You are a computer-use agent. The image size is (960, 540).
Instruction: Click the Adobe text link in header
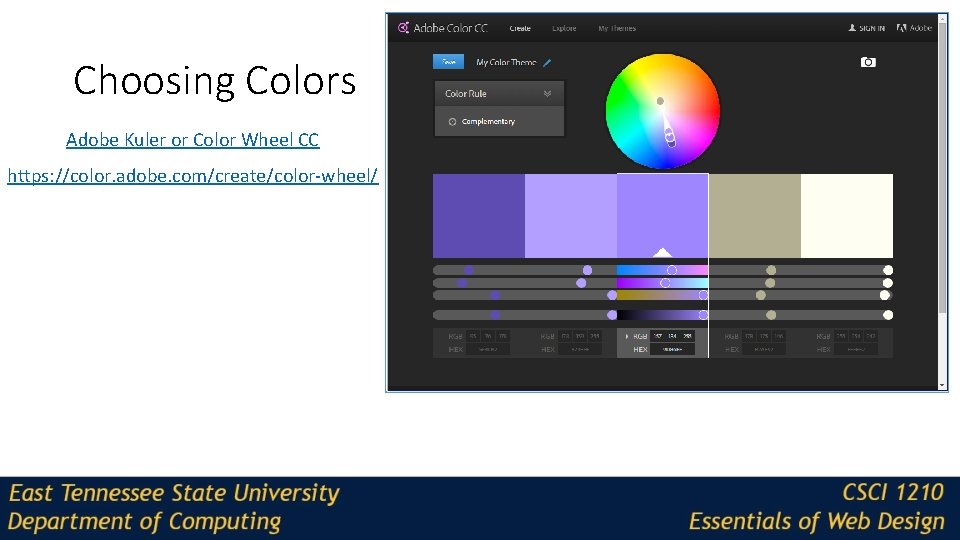[x=920, y=28]
